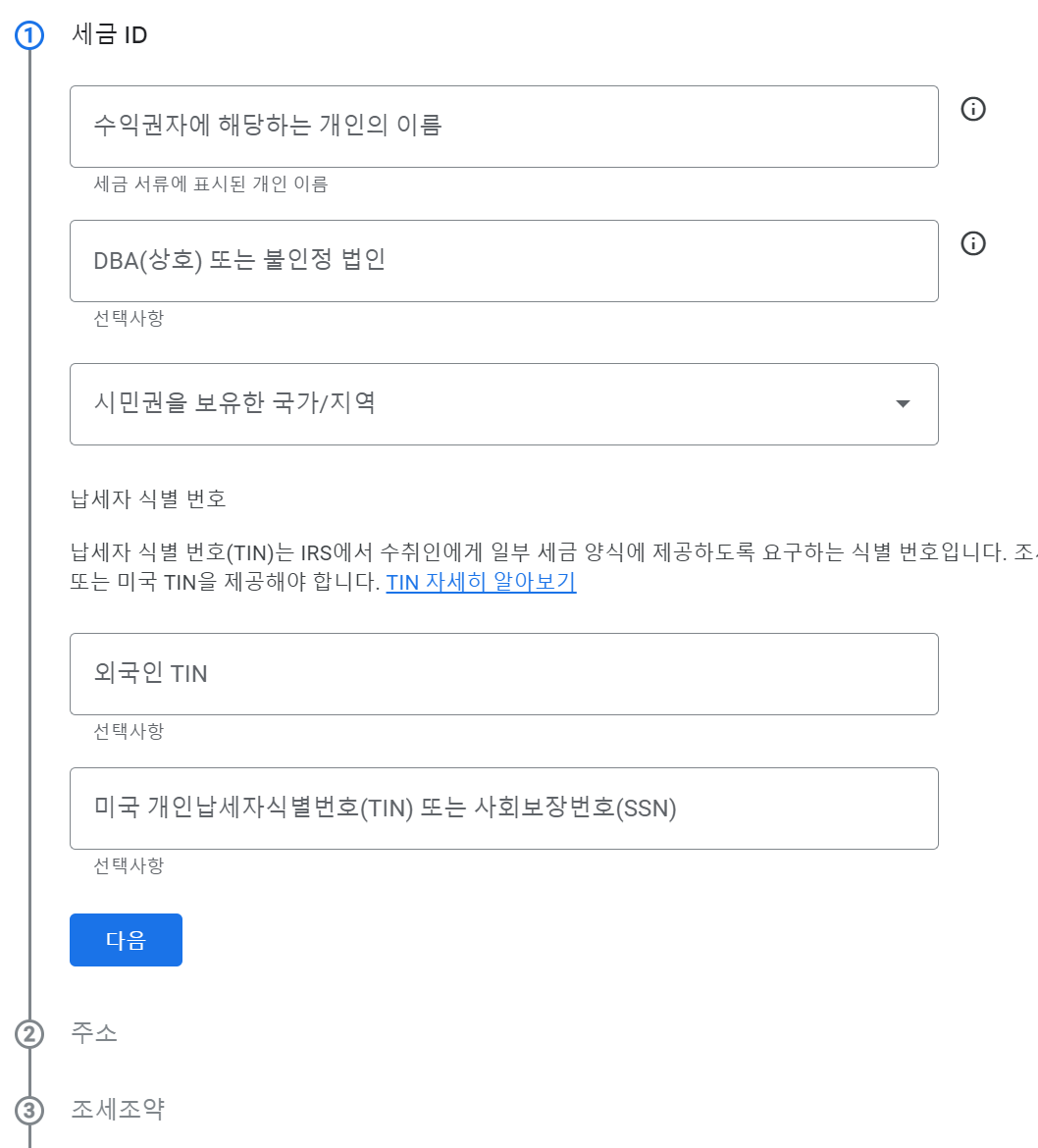Click info icon beside DBA(상호) field
Image resolution: width=1038 pixels, height=1148 pixels.
pos(973,243)
